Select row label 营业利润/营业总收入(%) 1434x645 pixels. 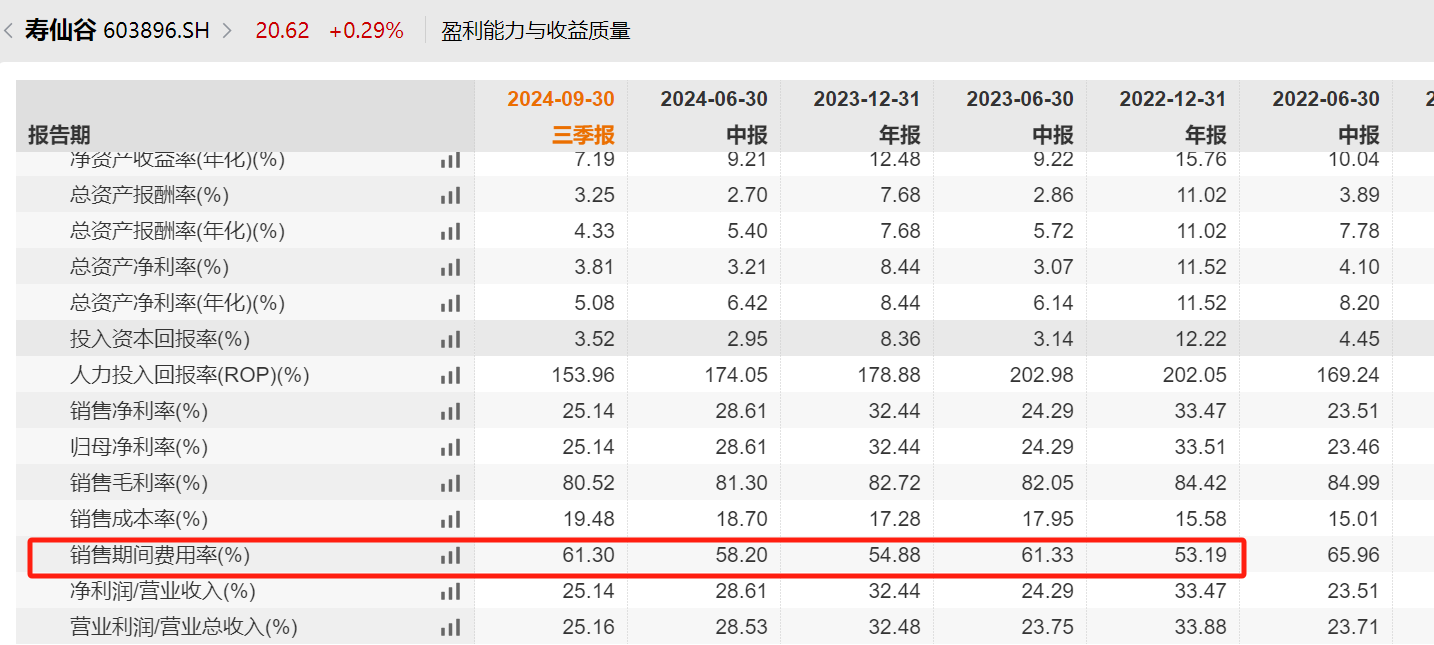click(184, 627)
